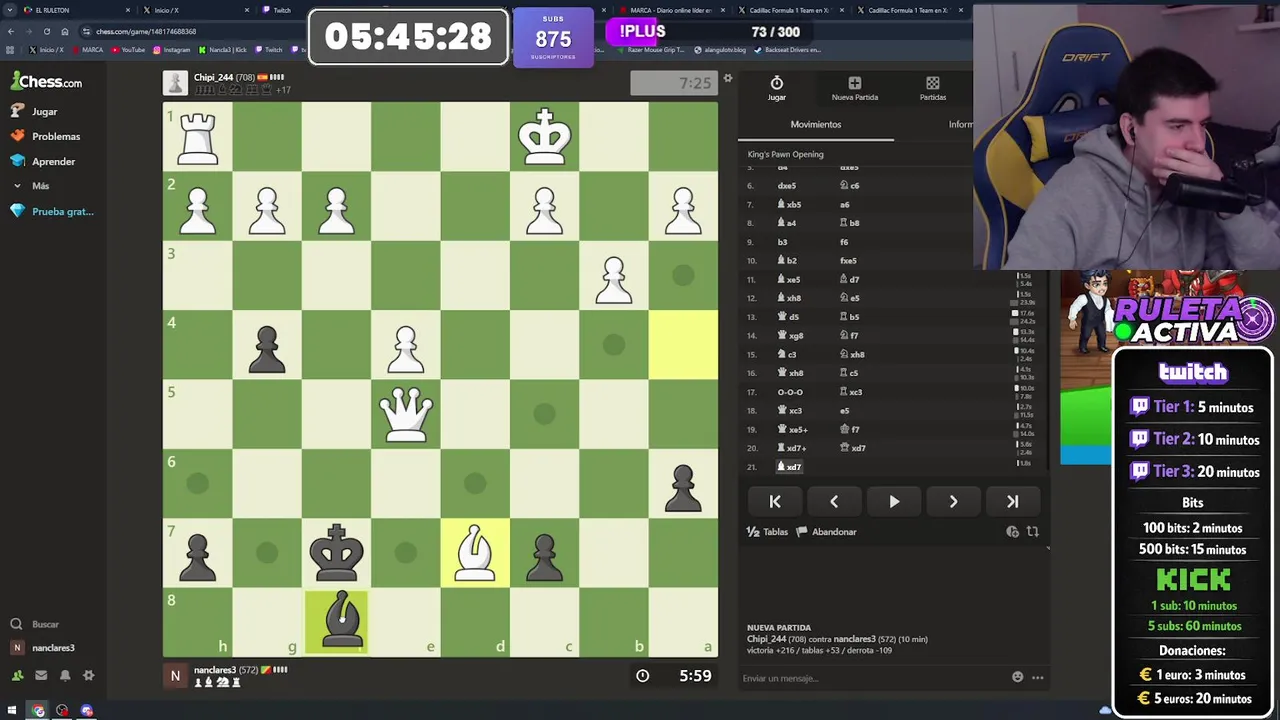The height and width of the screenshot is (720, 1280).
Task: Click the Prueba gratuita diamond link
Action: 52,211
